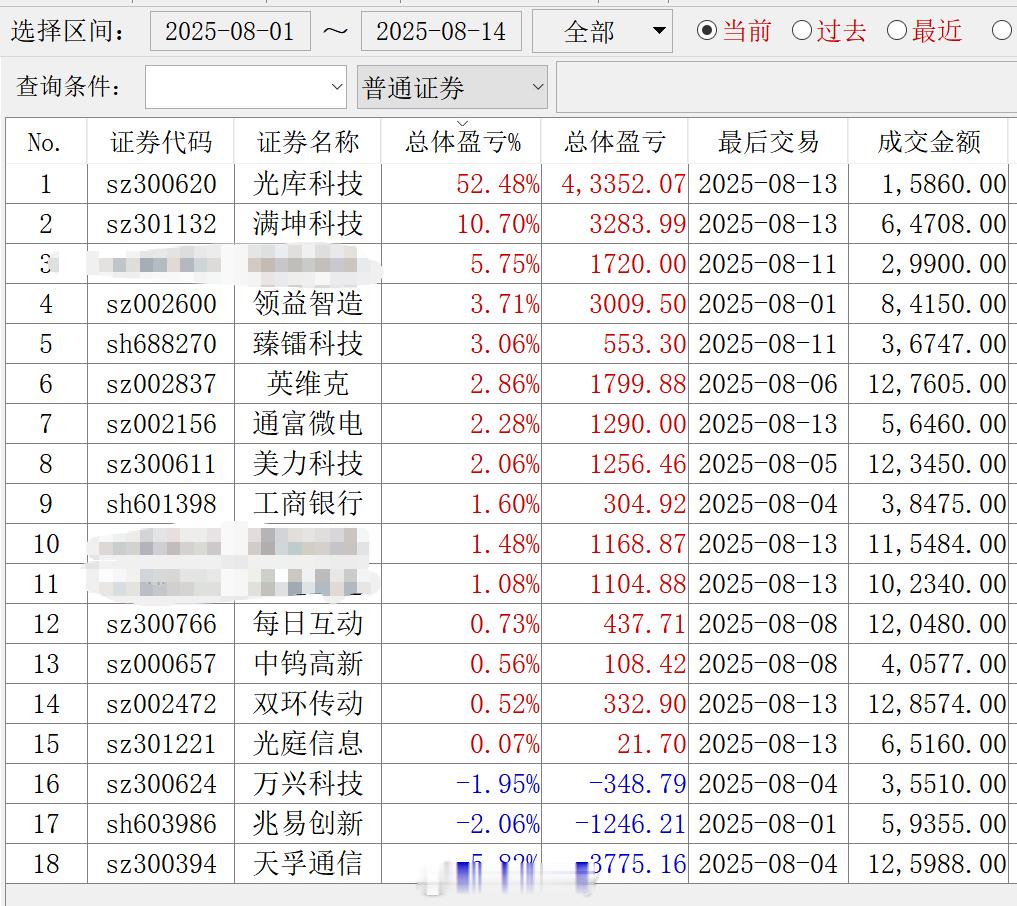Click the 证券代码 column header
The image size is (1017, 906).
[161, 142]
